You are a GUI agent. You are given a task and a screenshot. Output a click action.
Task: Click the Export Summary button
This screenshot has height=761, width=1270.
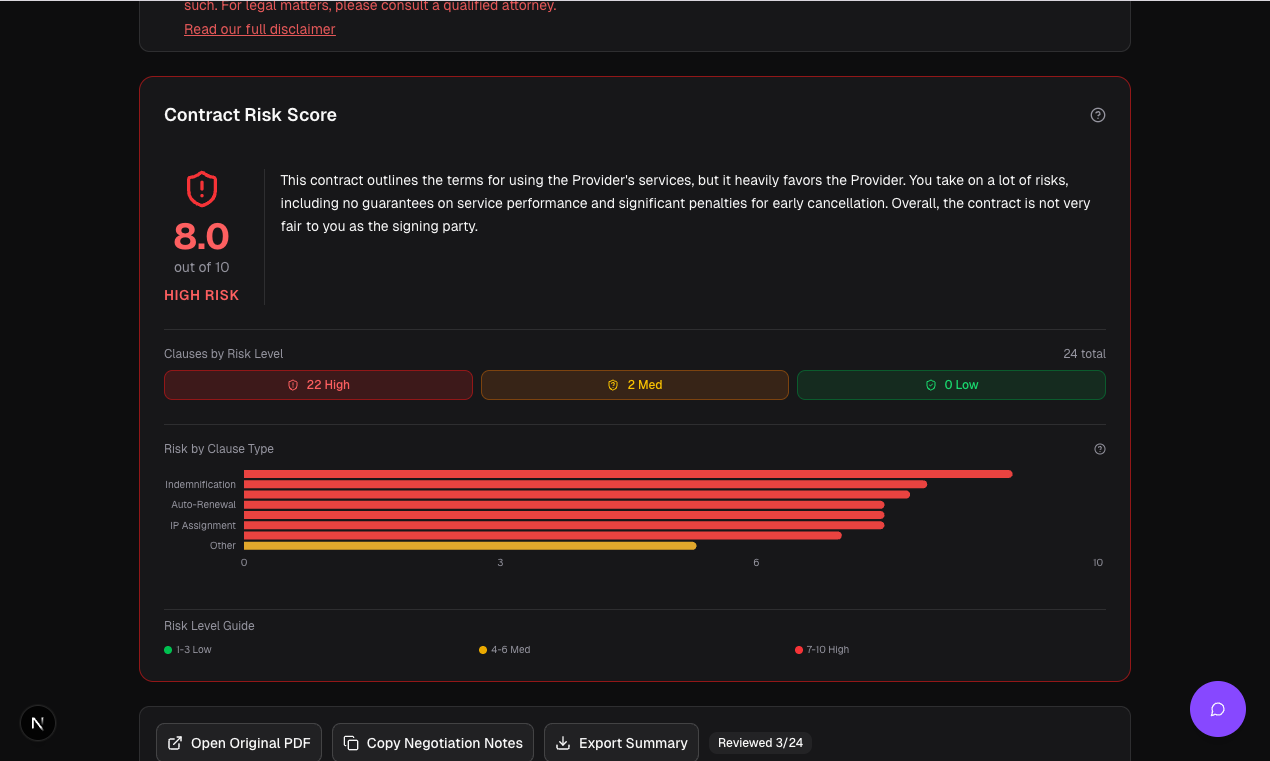pyautogui.click(x=621, y=743)
